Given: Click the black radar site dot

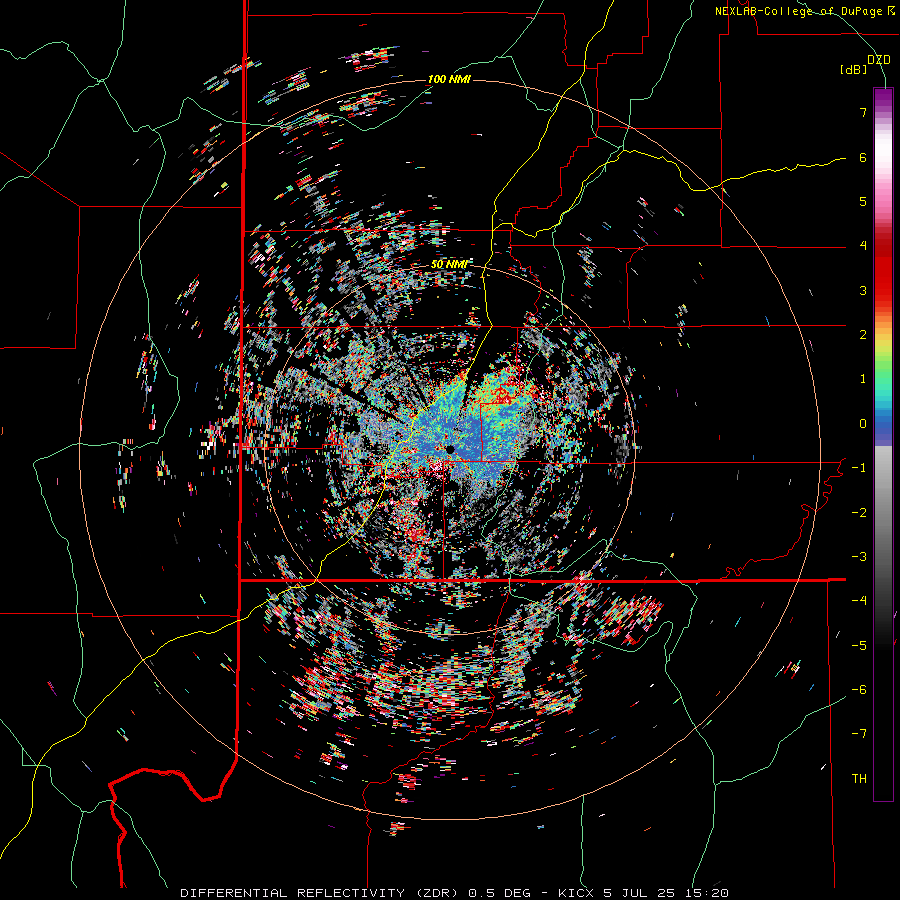Looking at the screenshot, I should pos(451,449).
